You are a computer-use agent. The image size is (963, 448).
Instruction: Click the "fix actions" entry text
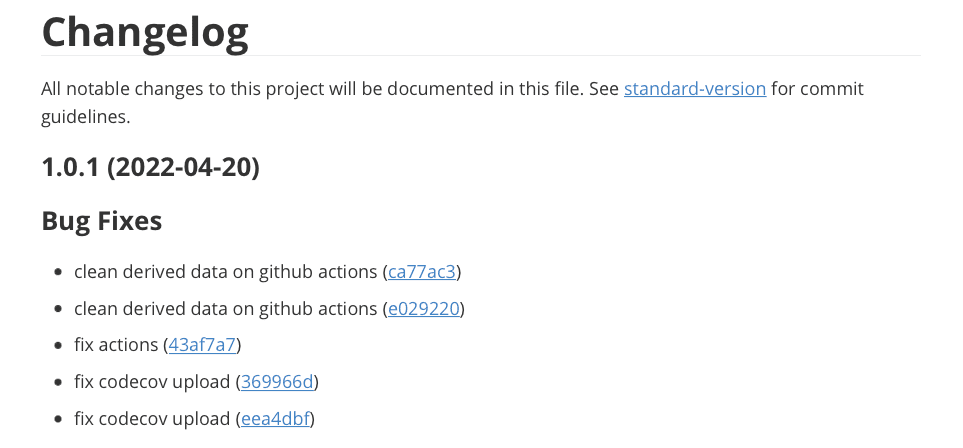116,345
